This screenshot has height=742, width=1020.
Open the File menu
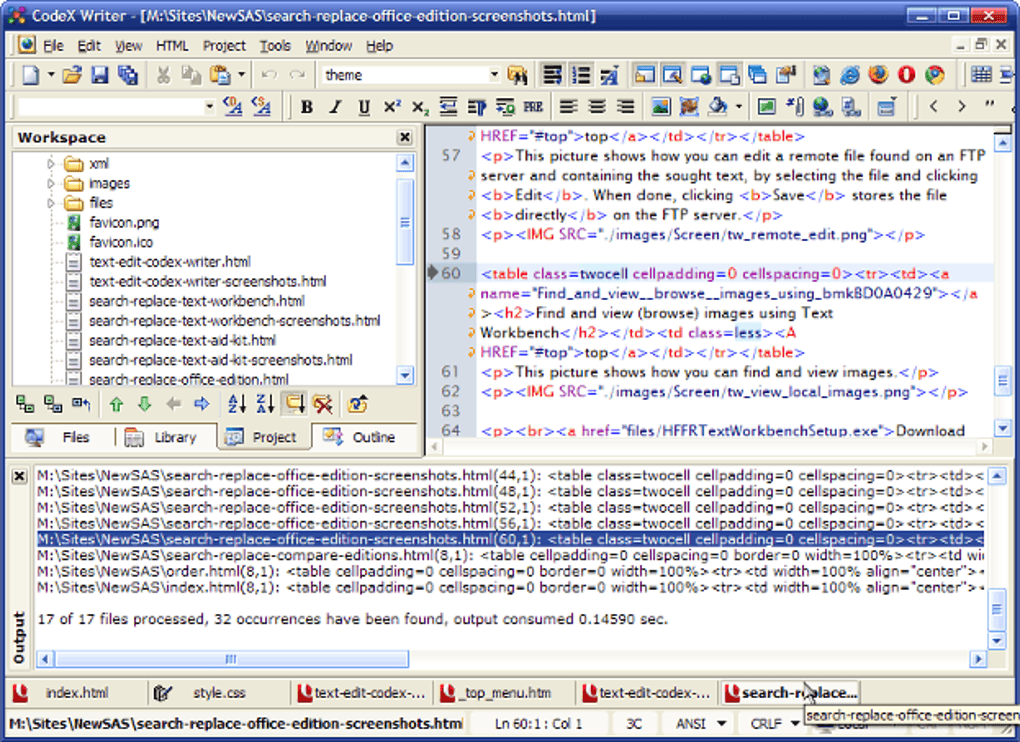(x=53, y=46)
